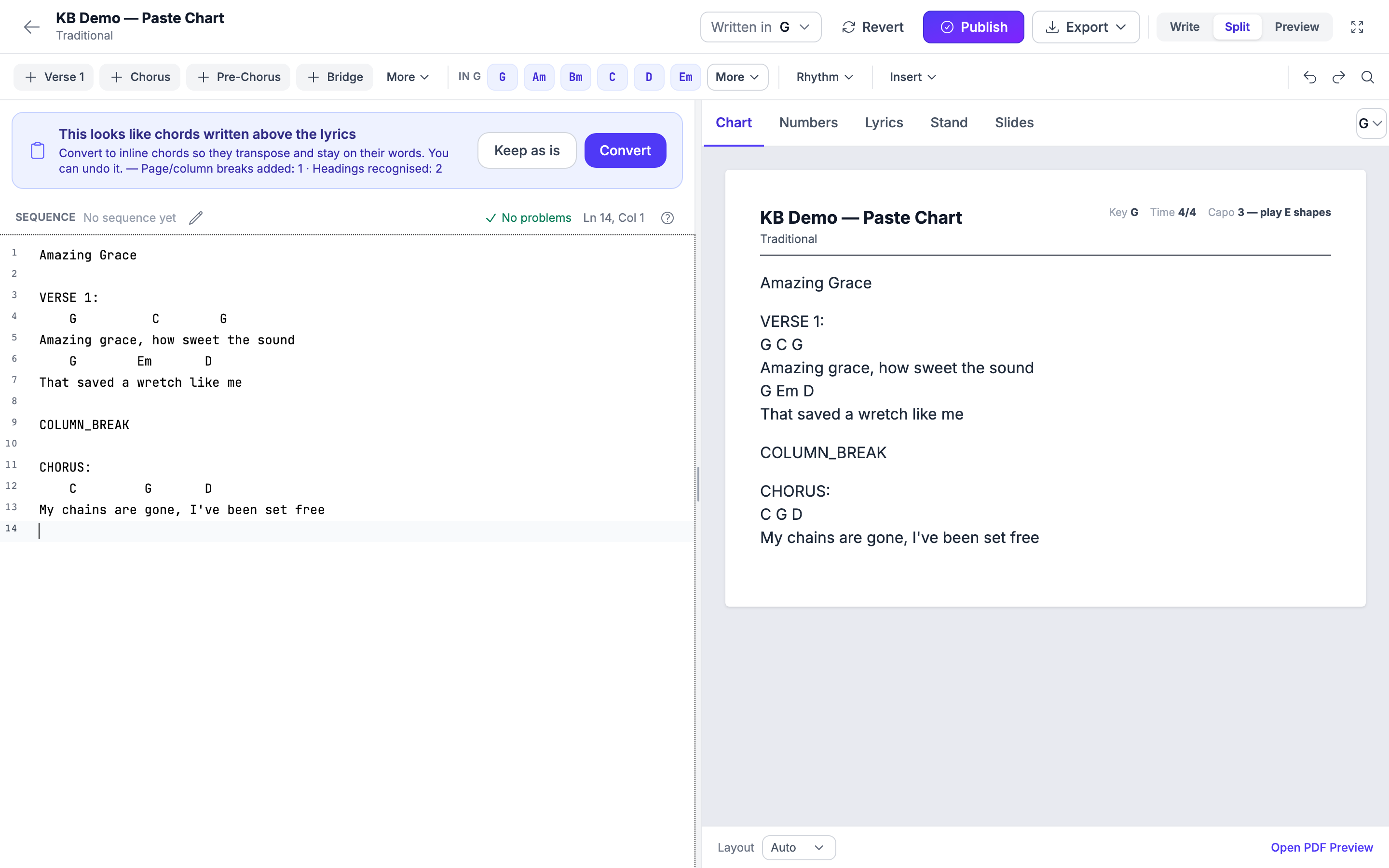Image resolution: width=1389 pixels, height=868 pixels.
Task: Open help question mark icon
Action: pos(667,217)
